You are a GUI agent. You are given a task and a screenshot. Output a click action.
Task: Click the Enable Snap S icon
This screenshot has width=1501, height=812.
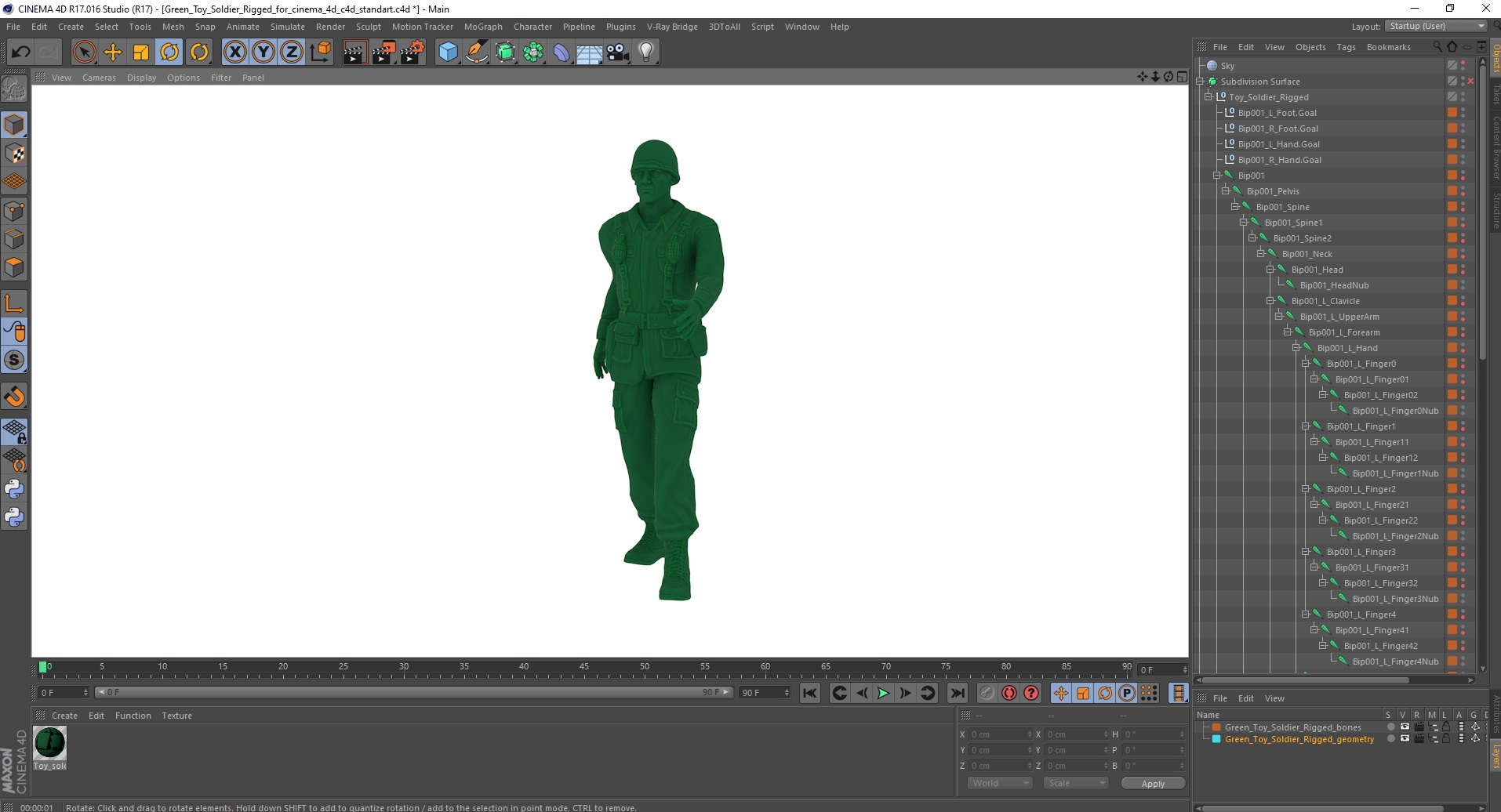click(14, 360)
